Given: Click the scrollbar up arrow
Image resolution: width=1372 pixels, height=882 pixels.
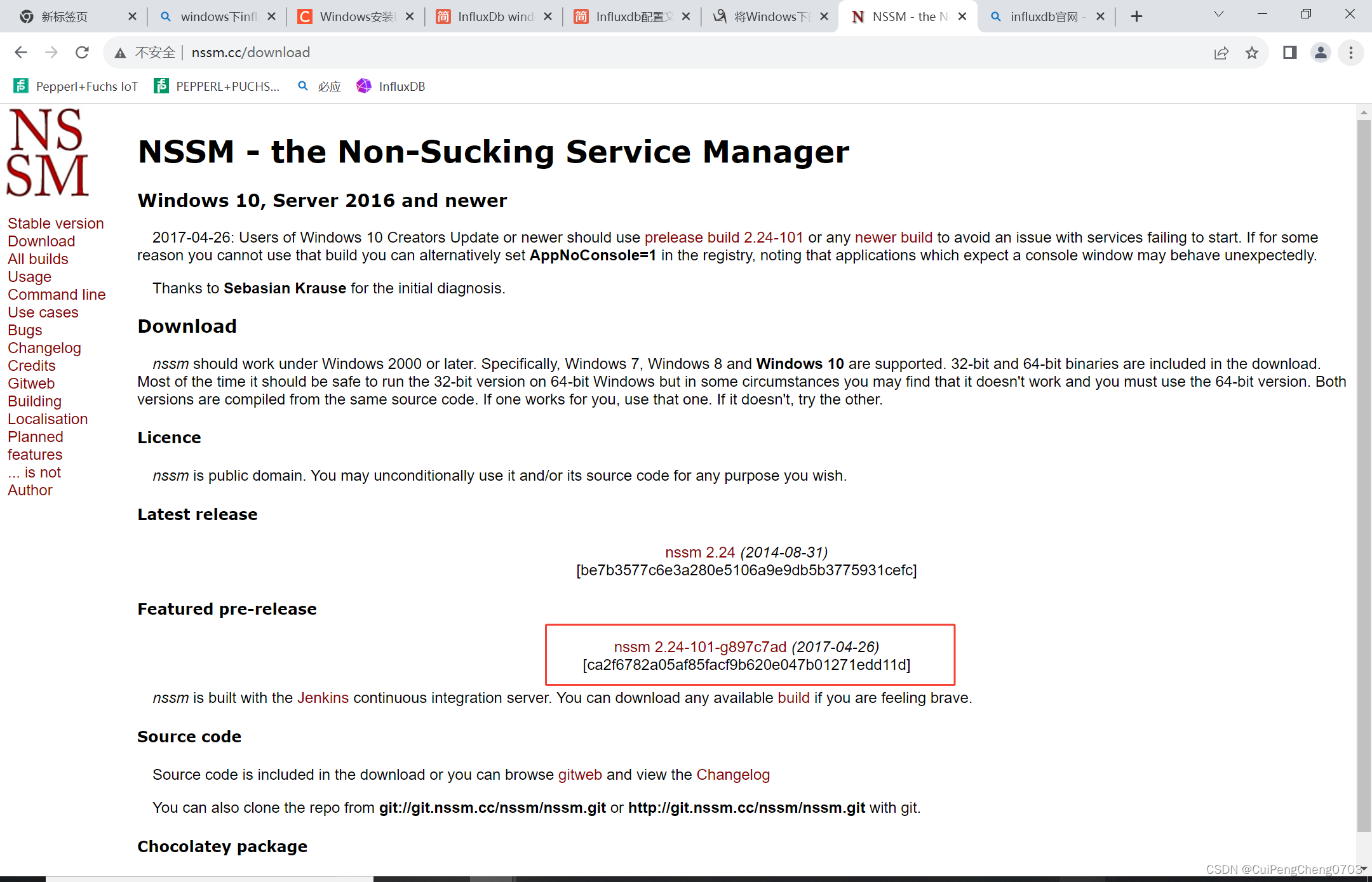Looking at the screenshot, I should tap(1364, 112).
